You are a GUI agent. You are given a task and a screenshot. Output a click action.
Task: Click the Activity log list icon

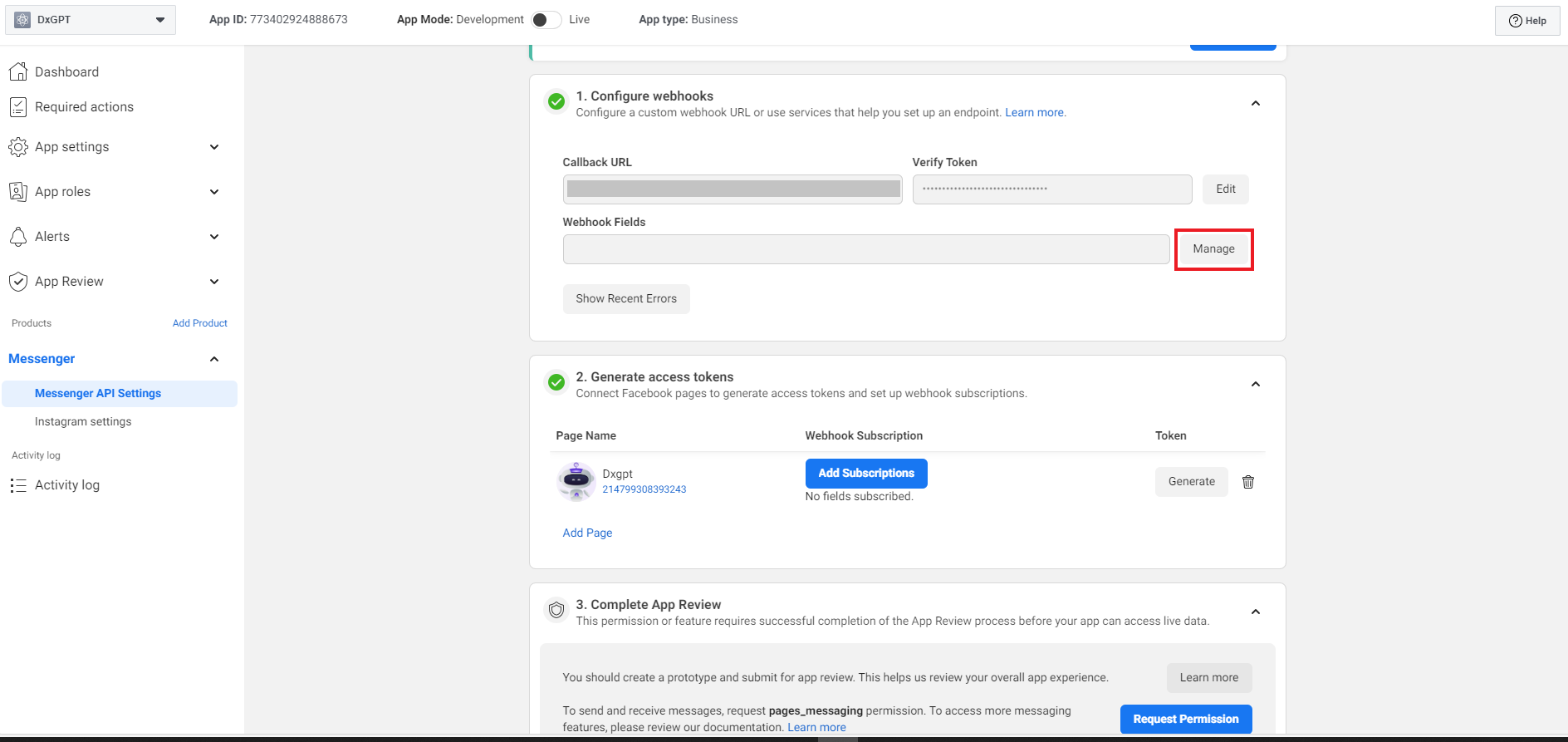(18, 485)
